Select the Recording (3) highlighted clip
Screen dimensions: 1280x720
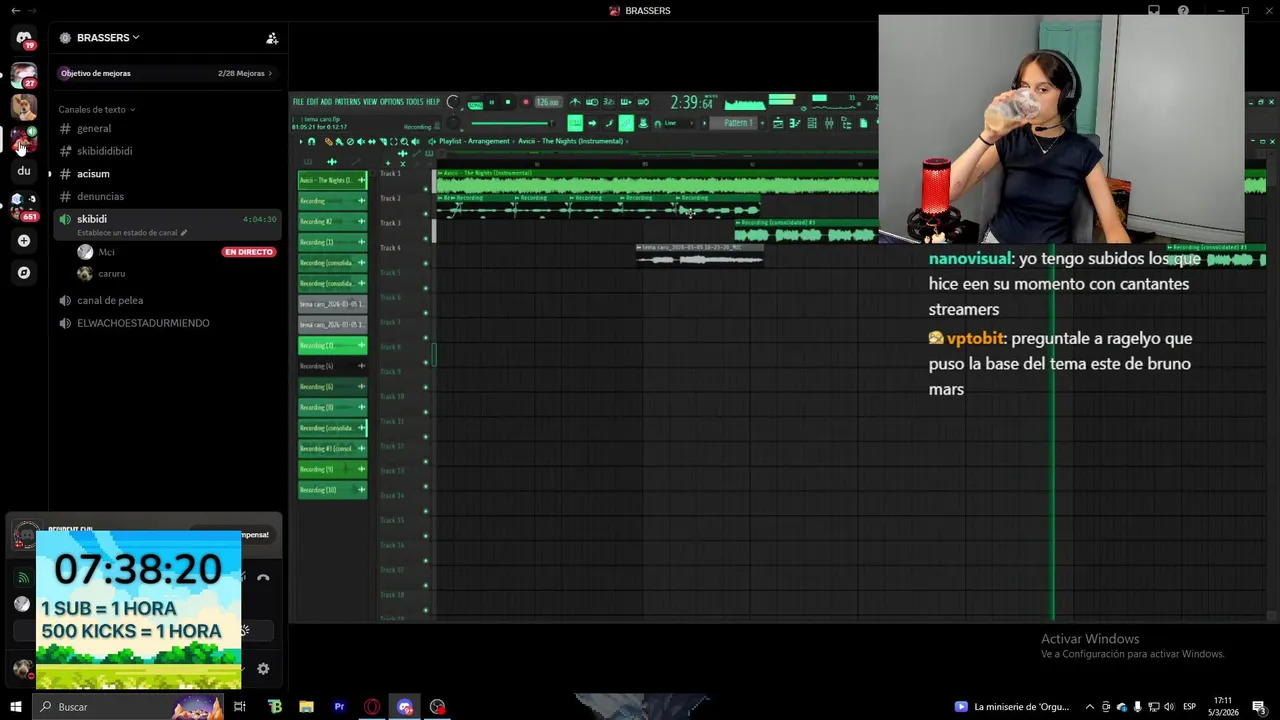pos(332,345)
